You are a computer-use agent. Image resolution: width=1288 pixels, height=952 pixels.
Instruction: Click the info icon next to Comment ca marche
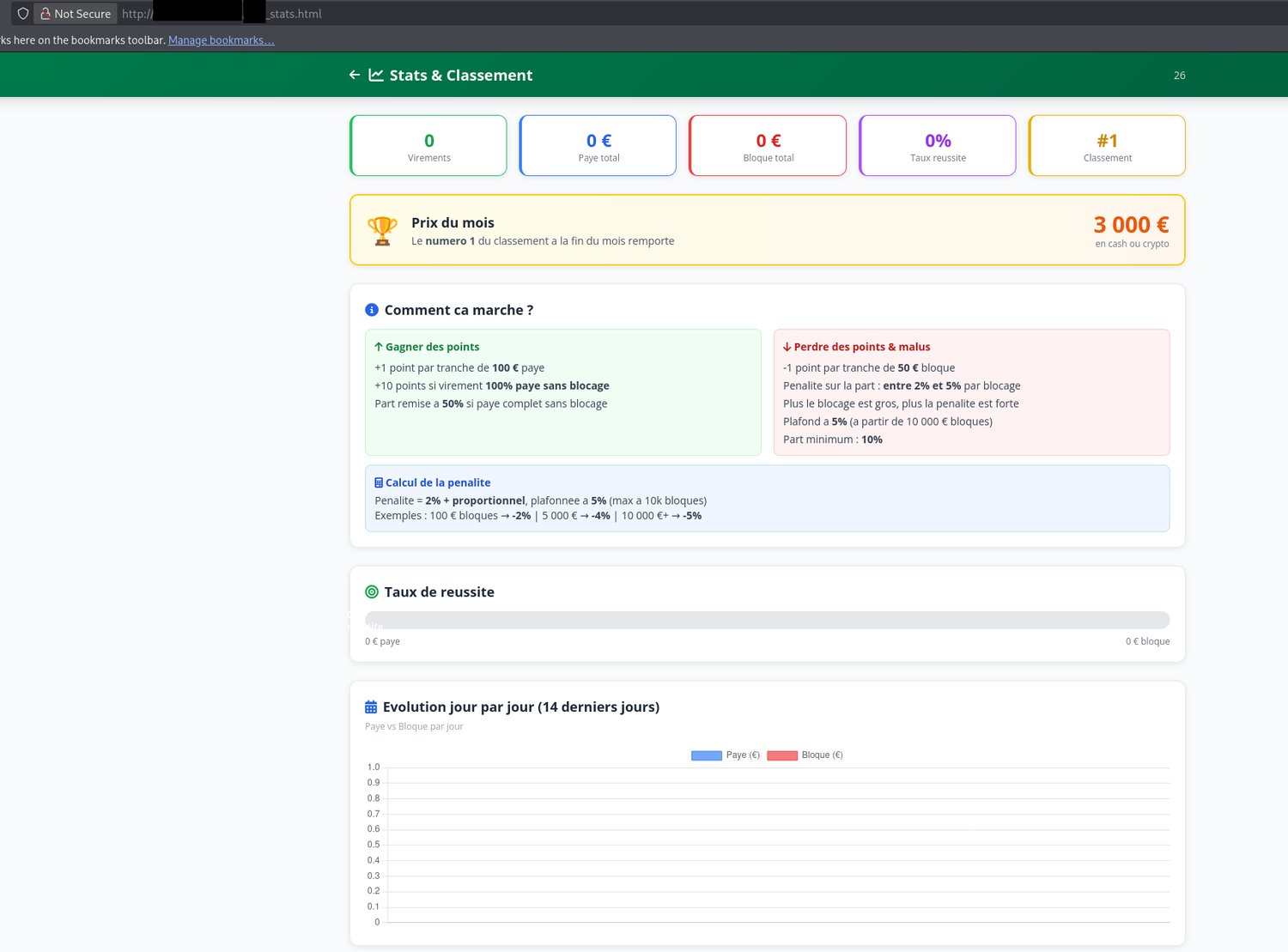click(x=372, y=310)
